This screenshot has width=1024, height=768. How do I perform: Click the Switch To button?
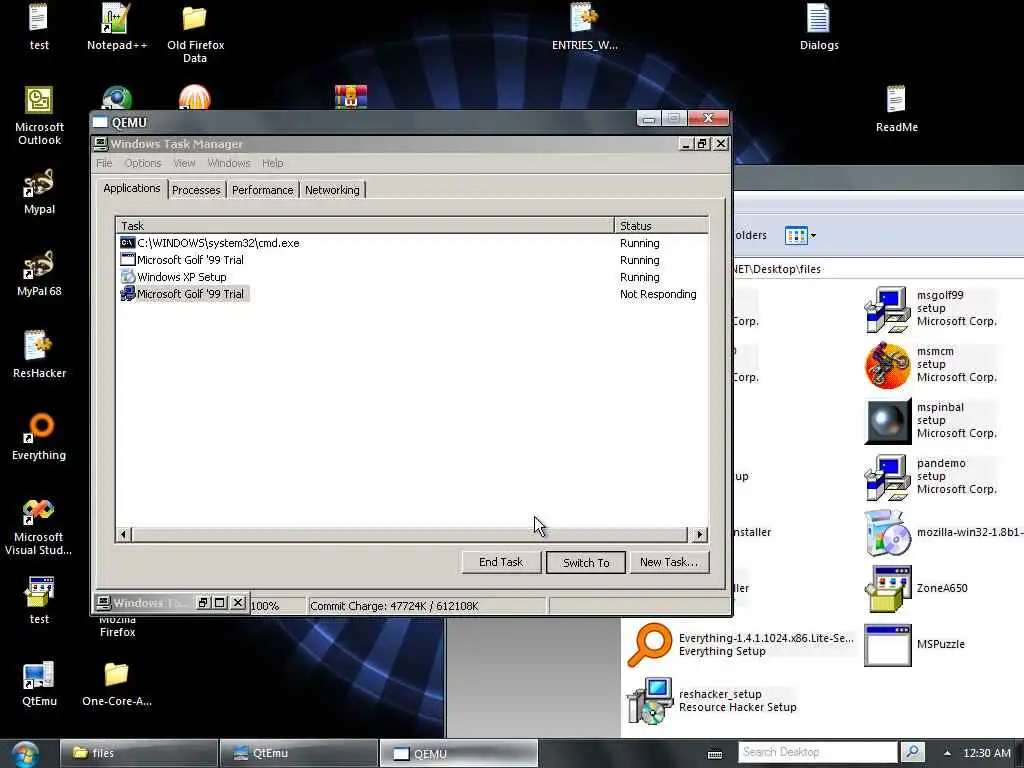tap(586, 562)
